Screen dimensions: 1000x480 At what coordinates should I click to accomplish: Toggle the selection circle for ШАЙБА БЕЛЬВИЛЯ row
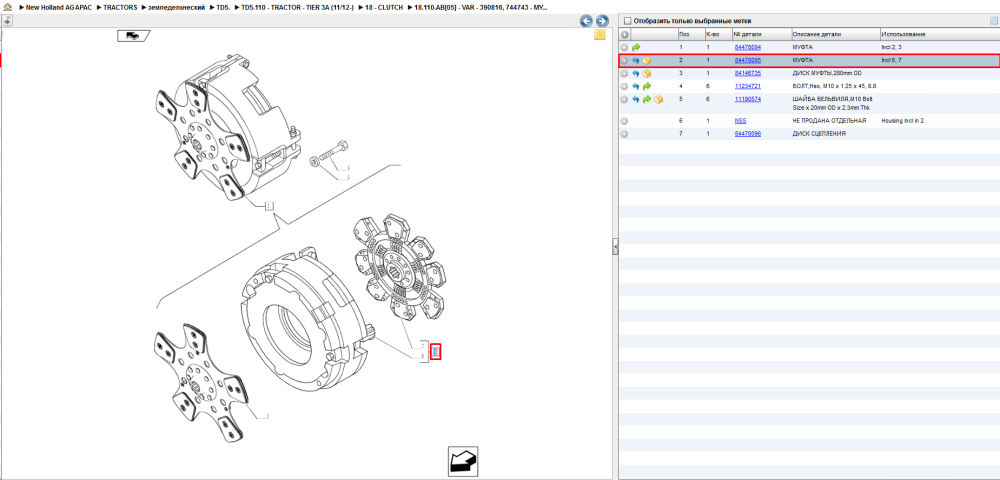pos(624,99)
